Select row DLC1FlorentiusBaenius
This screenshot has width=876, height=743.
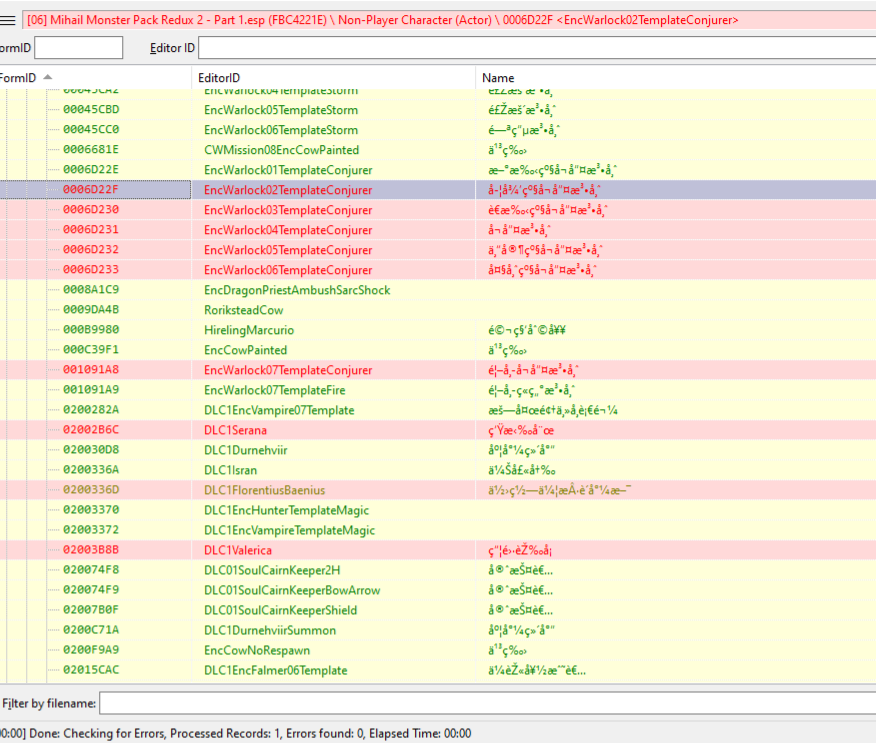438,490
